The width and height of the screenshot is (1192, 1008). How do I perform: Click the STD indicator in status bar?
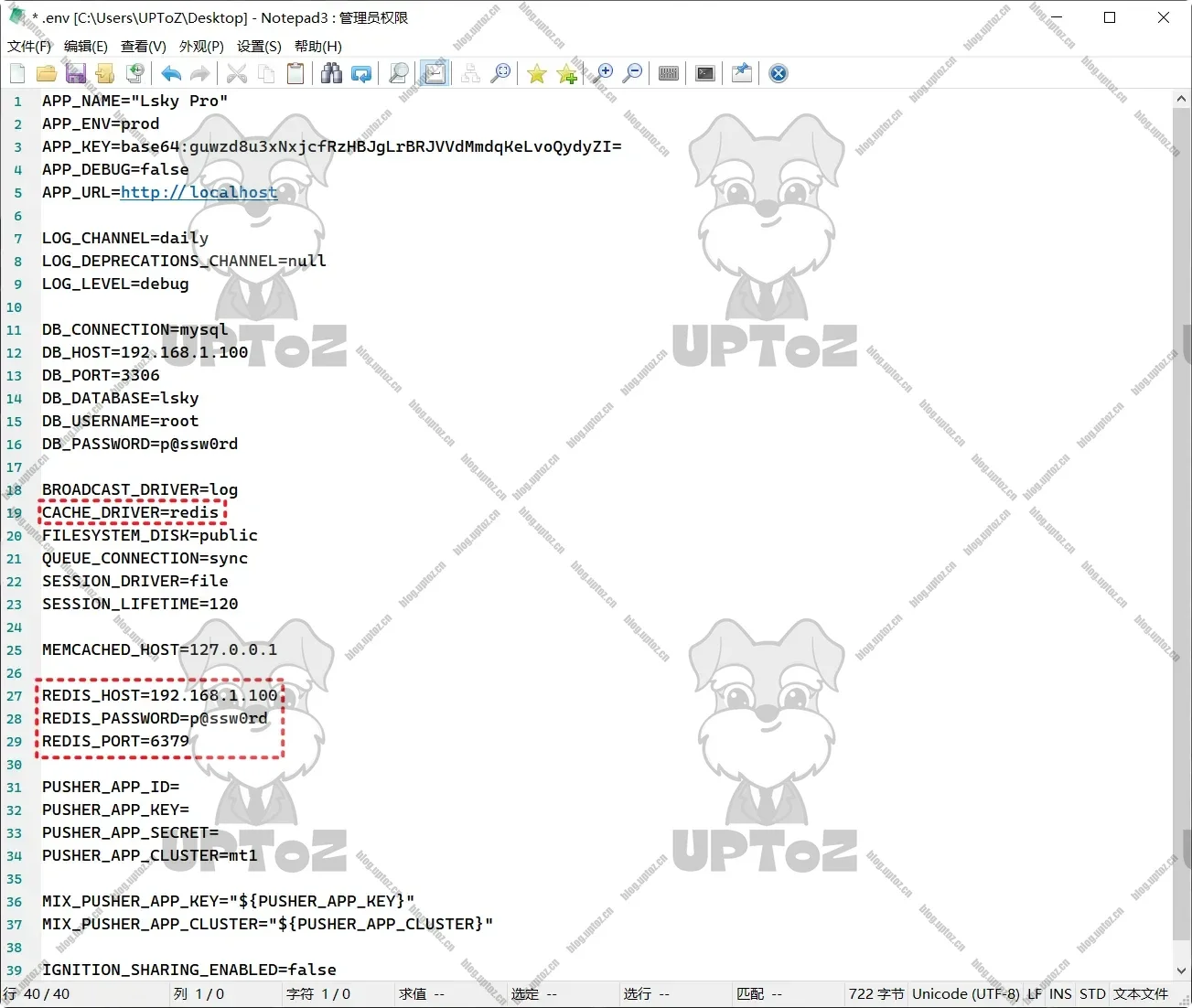point(1092,994)
